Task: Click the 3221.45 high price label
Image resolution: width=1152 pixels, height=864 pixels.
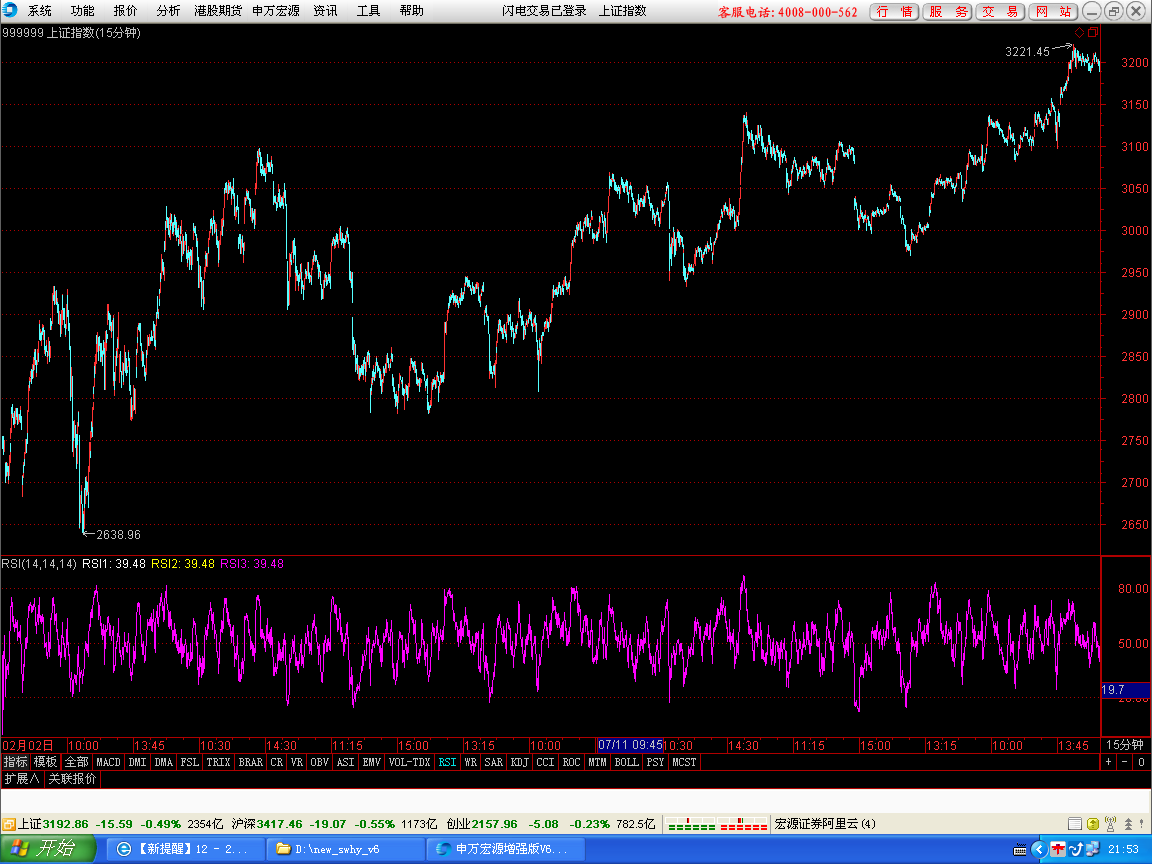Action: click(x=1027, y=51)
